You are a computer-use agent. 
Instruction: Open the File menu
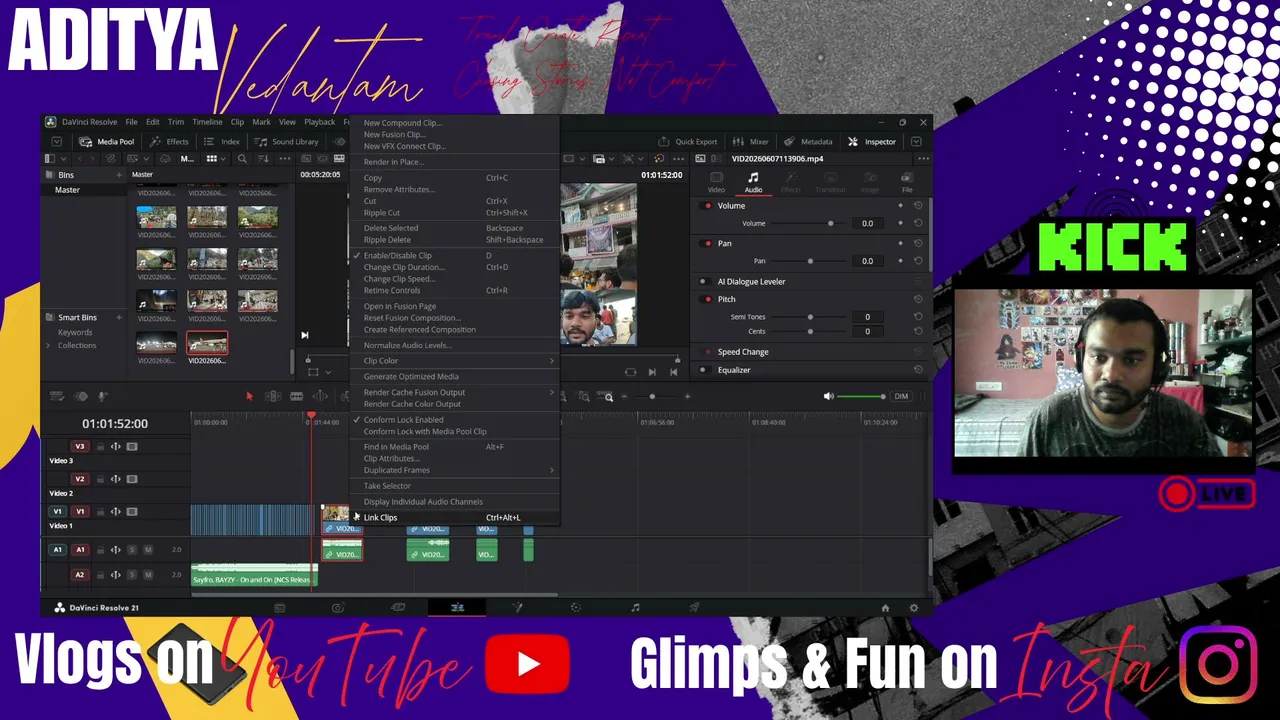click(131, 122)
